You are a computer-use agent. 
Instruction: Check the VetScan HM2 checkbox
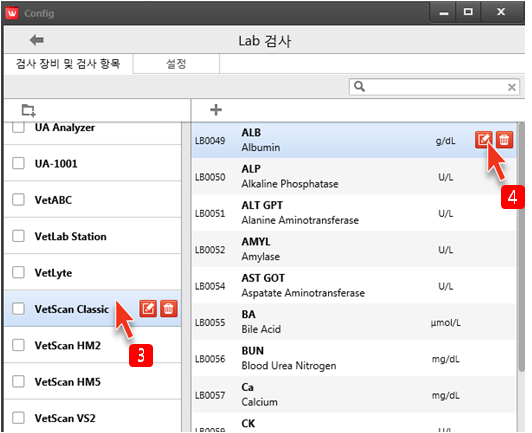coord(18,345)
